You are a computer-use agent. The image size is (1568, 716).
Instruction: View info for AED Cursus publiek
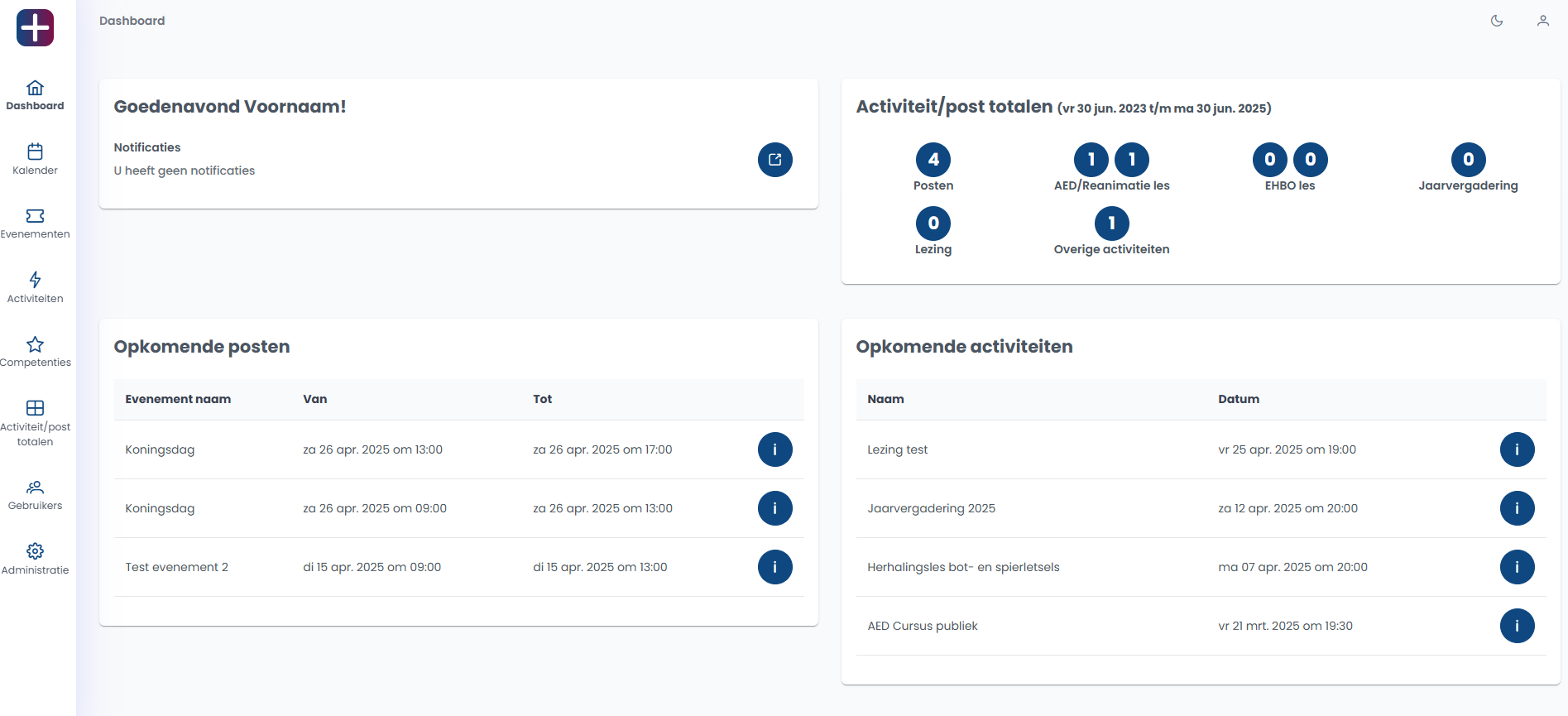click(1517, 626)
